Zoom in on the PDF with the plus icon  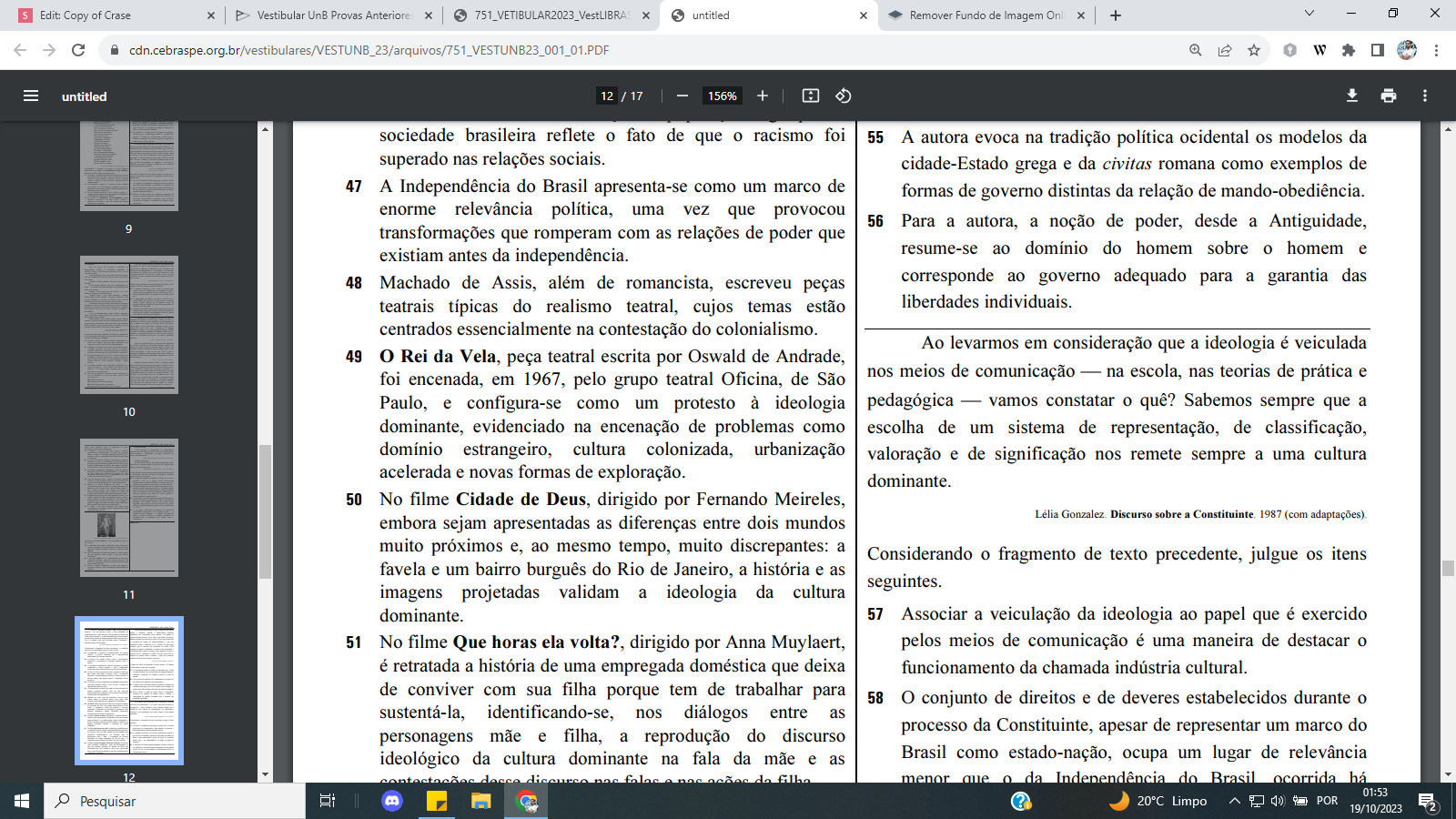click(x=763, y=96)
